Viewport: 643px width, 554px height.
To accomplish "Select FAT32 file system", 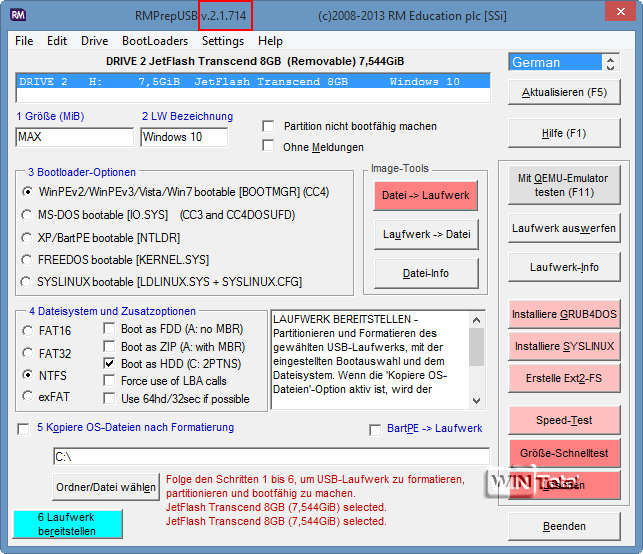I will [27, 353].
